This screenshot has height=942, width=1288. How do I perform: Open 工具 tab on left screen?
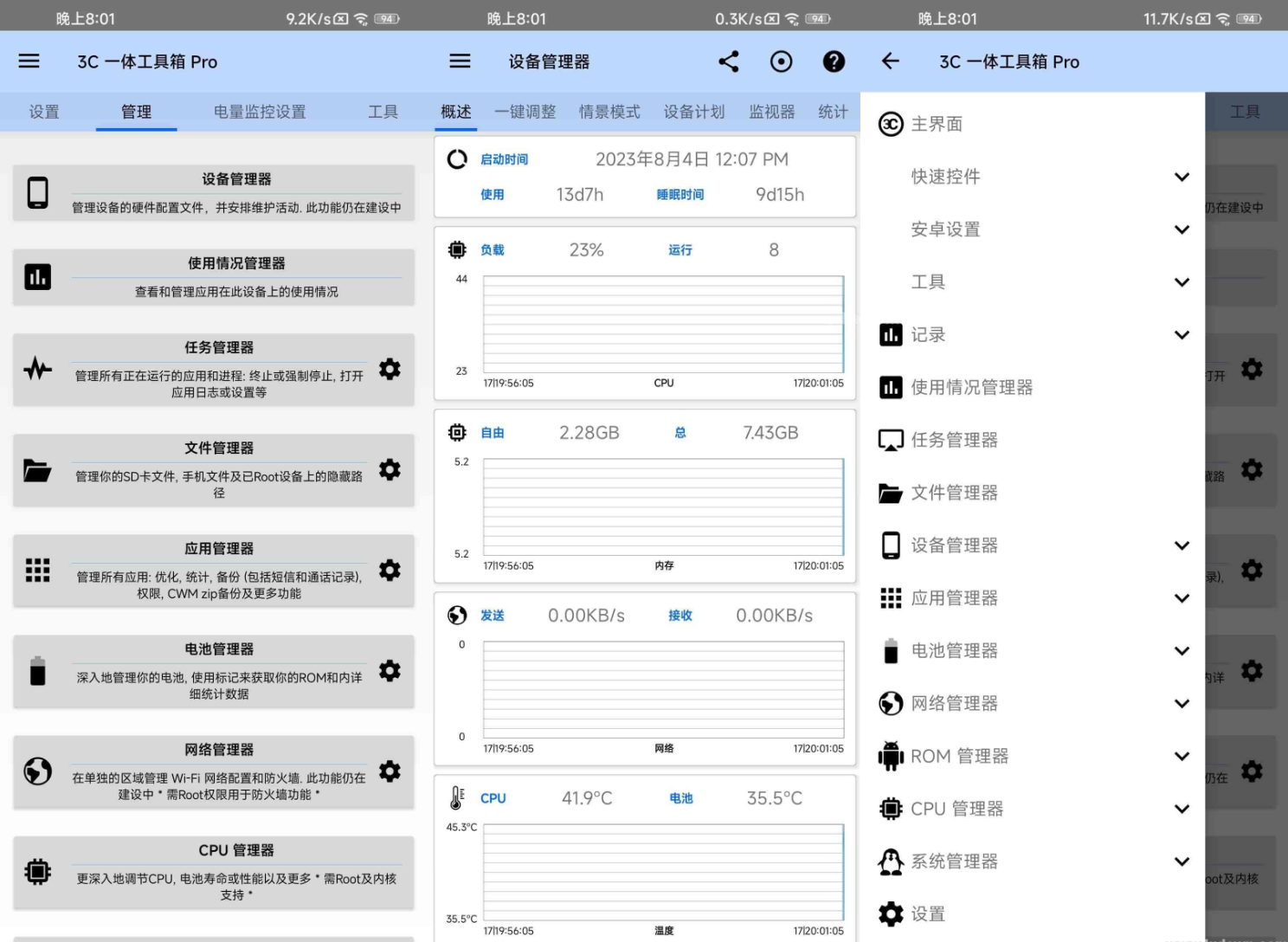(x=383, y=112)
